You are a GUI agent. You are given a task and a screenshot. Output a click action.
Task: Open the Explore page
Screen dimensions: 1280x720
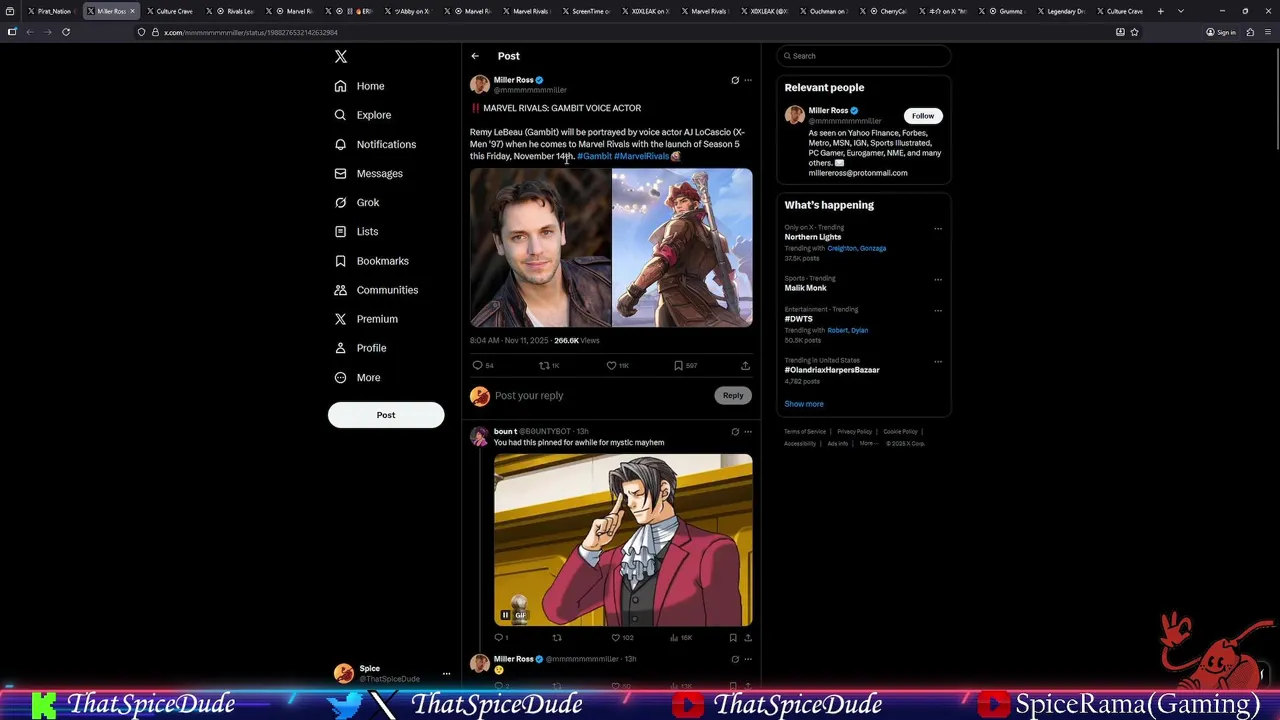tap(363, 115)
